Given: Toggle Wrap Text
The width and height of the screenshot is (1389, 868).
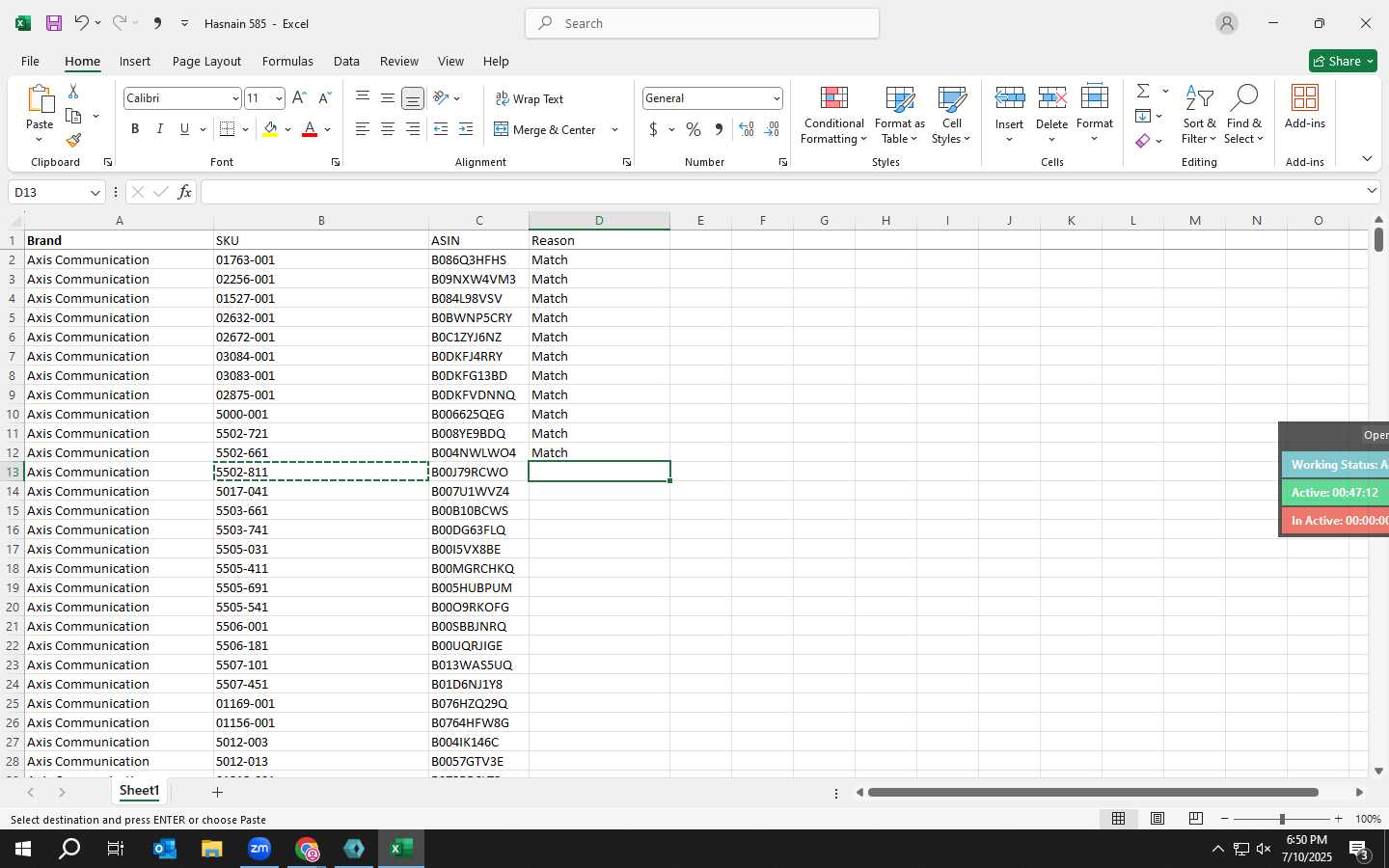Looking at the screenshot, I should (x=529, y=99).
